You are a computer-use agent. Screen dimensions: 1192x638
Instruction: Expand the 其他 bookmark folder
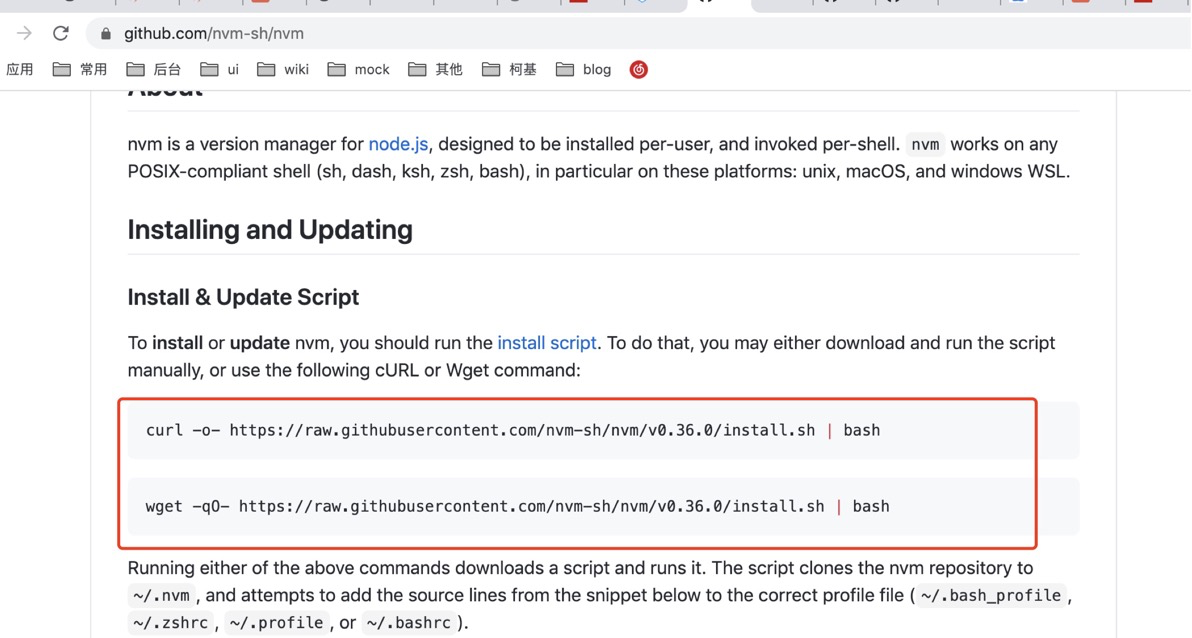pos(436,69)
